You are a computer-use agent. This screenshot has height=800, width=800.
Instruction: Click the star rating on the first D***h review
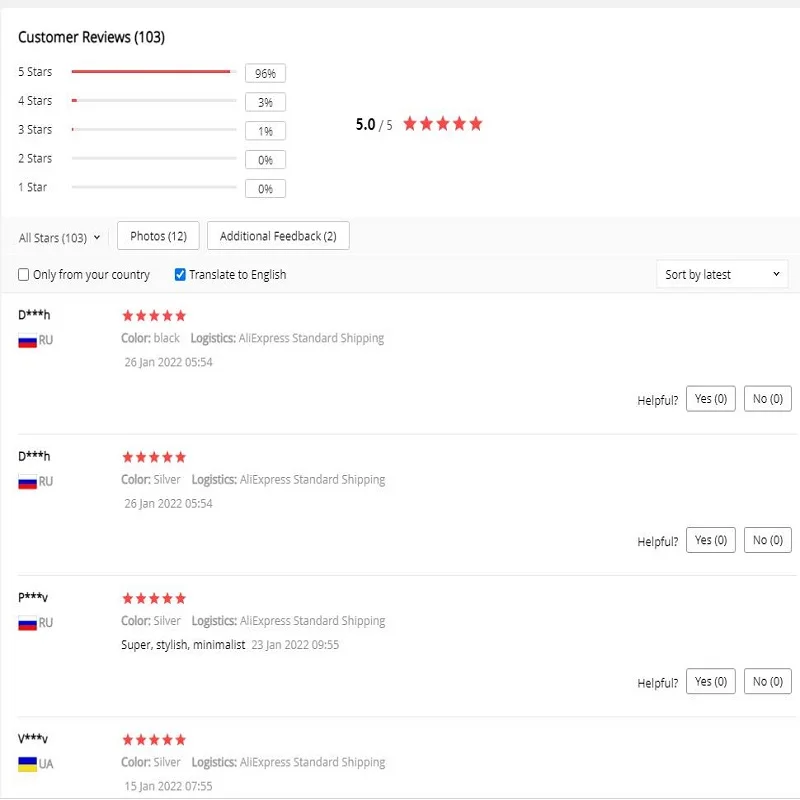pos(154,315)
